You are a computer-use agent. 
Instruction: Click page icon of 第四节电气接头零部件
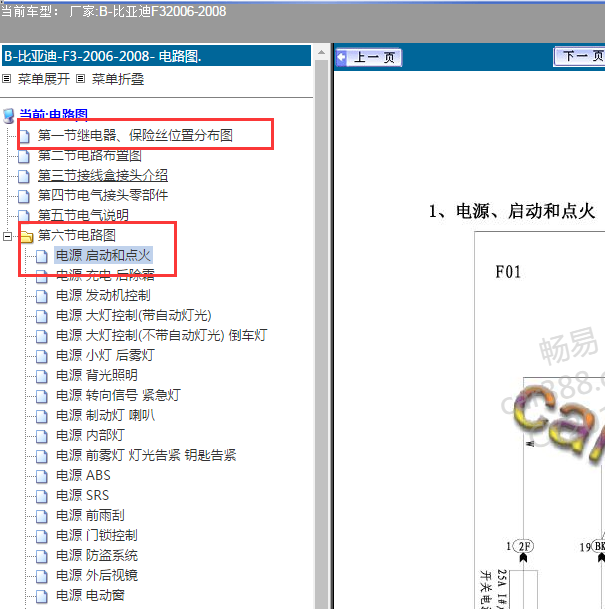[24, 197]
